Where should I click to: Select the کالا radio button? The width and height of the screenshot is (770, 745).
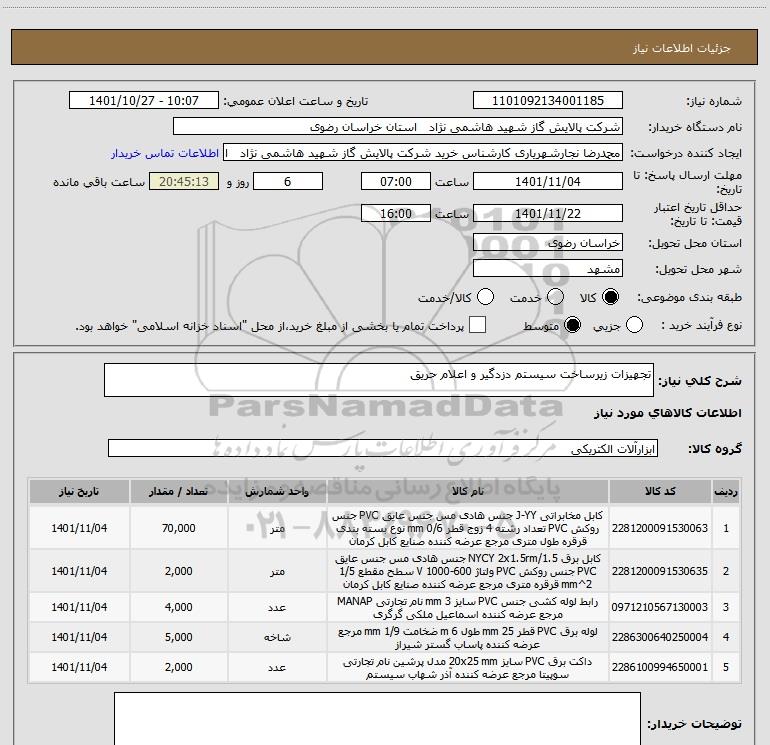613,297
